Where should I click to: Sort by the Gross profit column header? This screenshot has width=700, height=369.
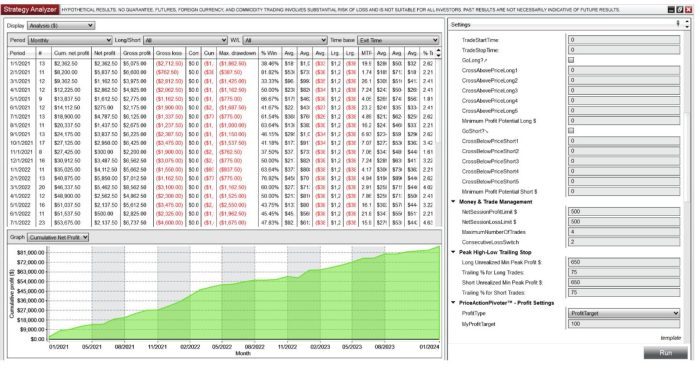[137, 53]
